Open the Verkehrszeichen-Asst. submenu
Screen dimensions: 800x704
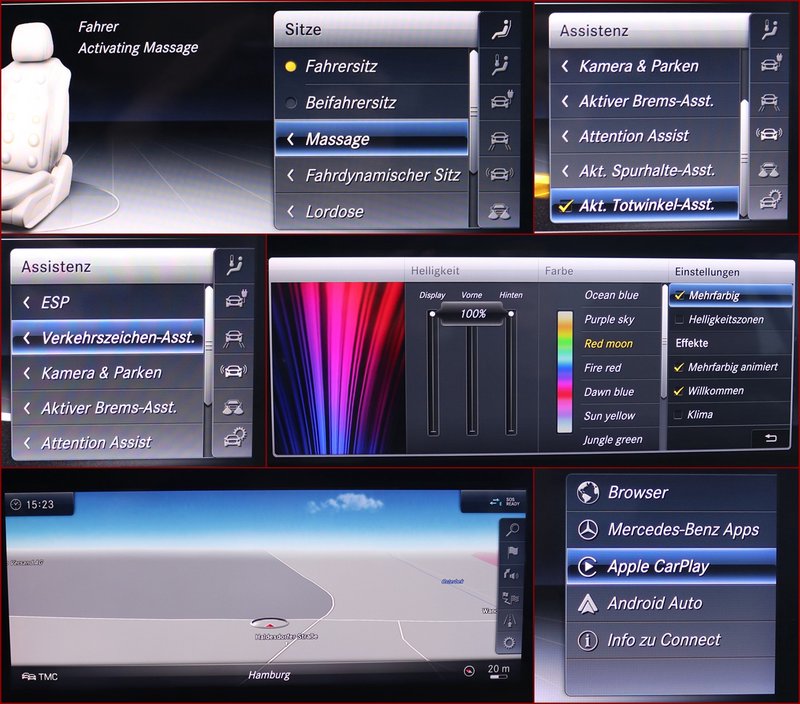pyautogui.click(x=108, y=338)
